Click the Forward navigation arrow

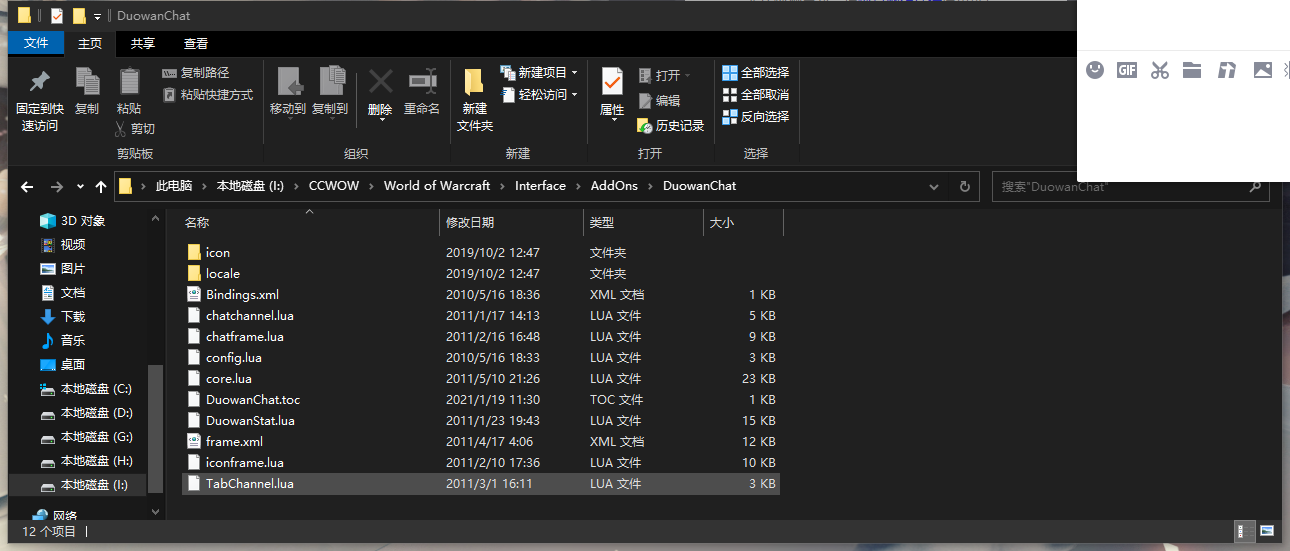coord(57,187)
